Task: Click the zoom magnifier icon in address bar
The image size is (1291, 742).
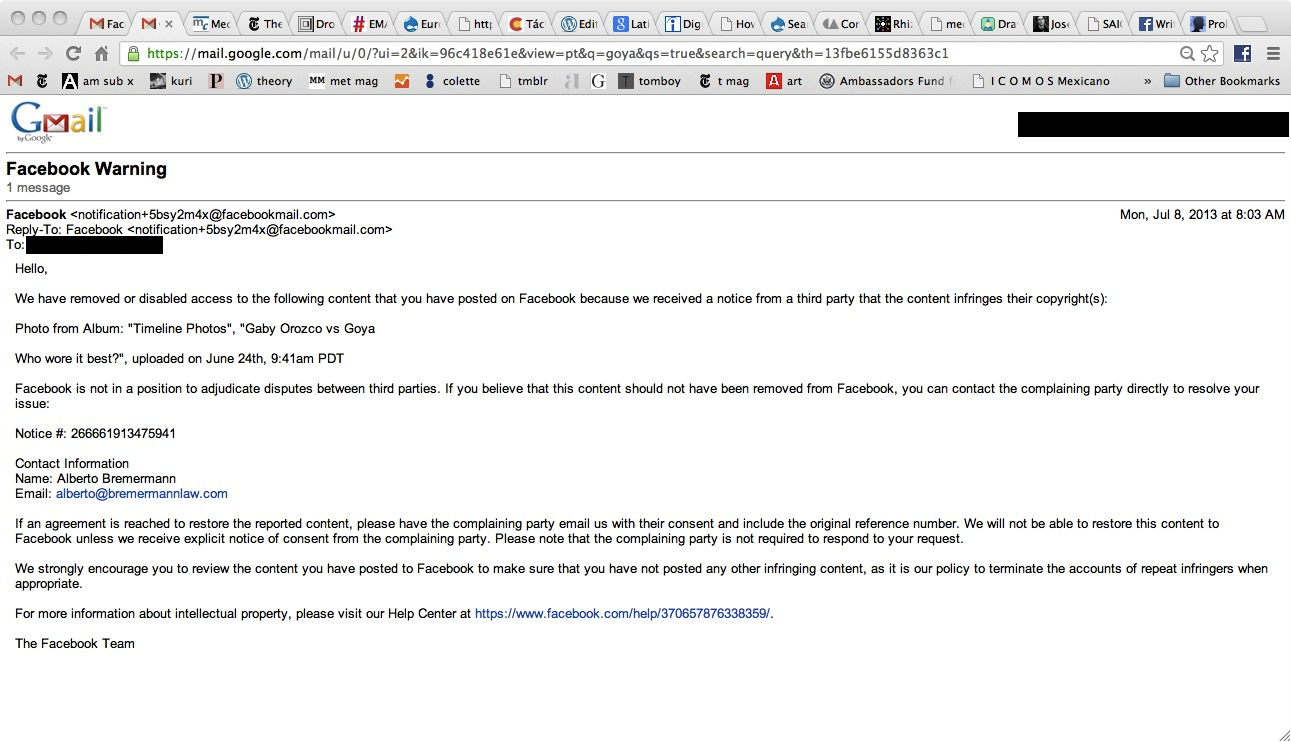Action: click(x=1187, y=54)
